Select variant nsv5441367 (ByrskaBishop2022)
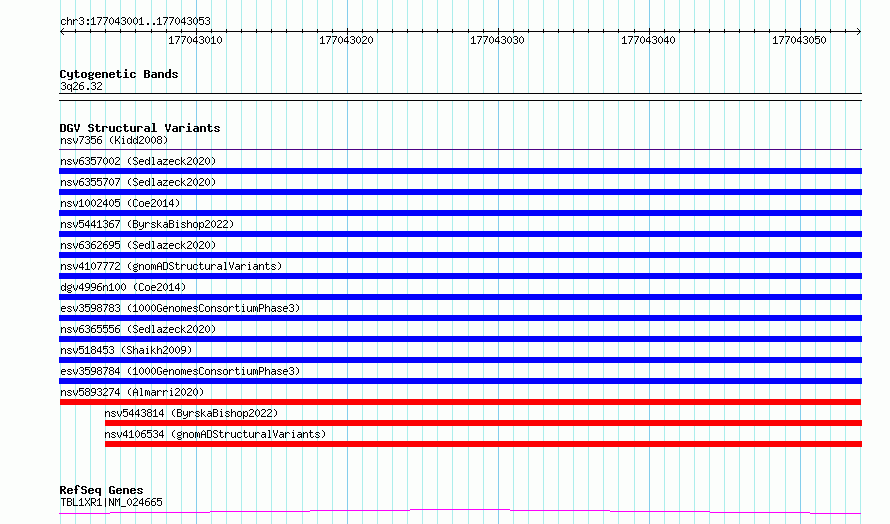The width and height of the screenshot is (890, 524). 147,224
